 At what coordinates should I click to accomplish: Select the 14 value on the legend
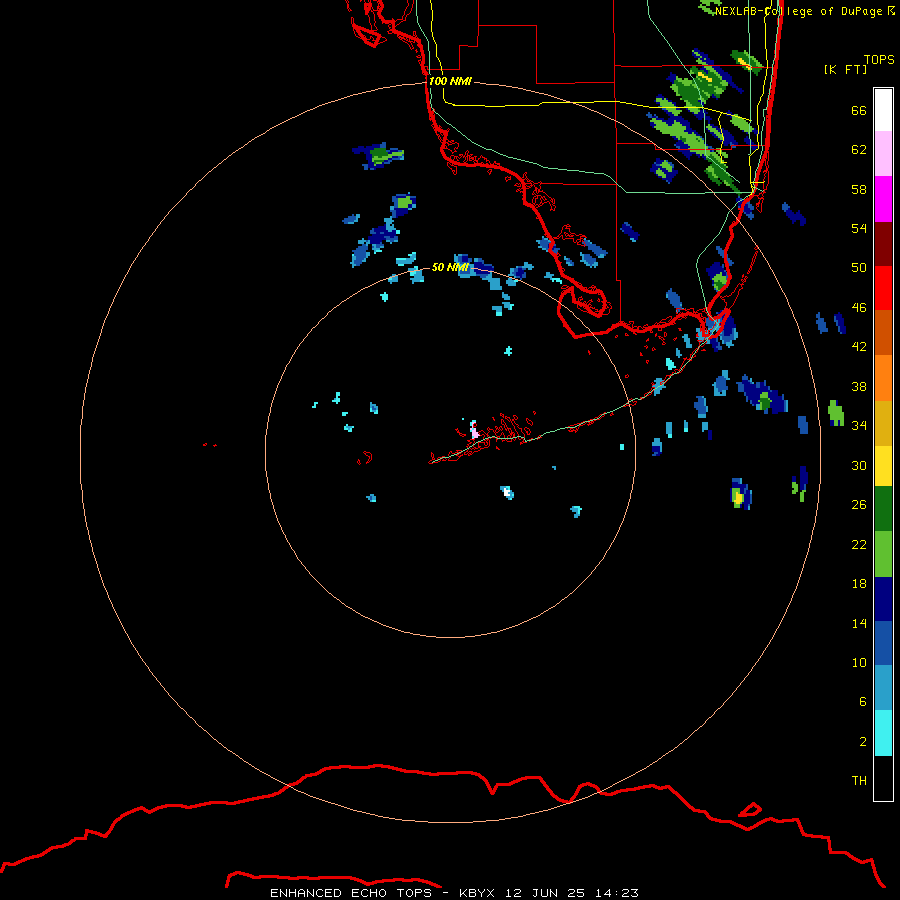pyautogui.click(x=859, y=623)
